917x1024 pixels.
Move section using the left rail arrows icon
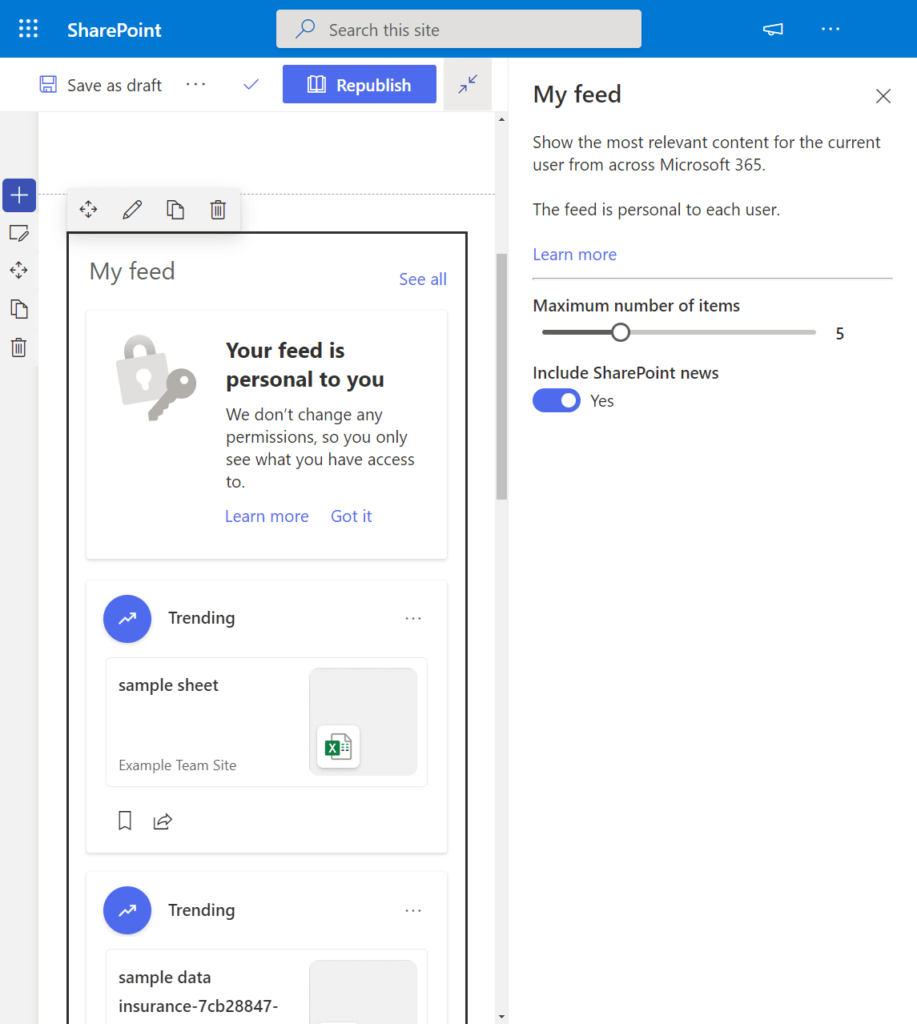tap(19, 270)
